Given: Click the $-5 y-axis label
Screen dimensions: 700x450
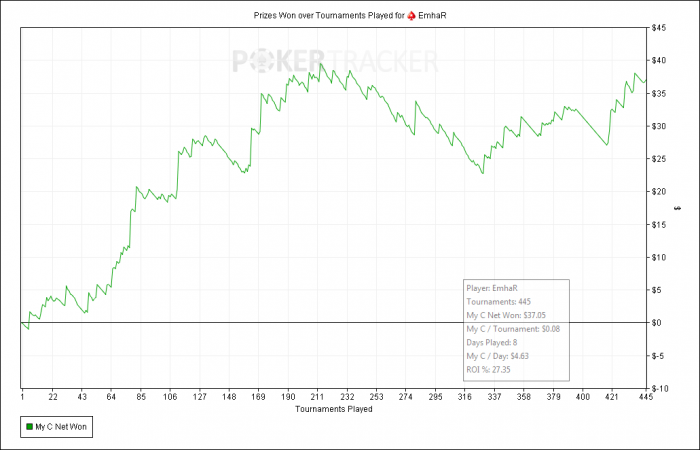Looking at the screenshot, I should pos(658,356).
